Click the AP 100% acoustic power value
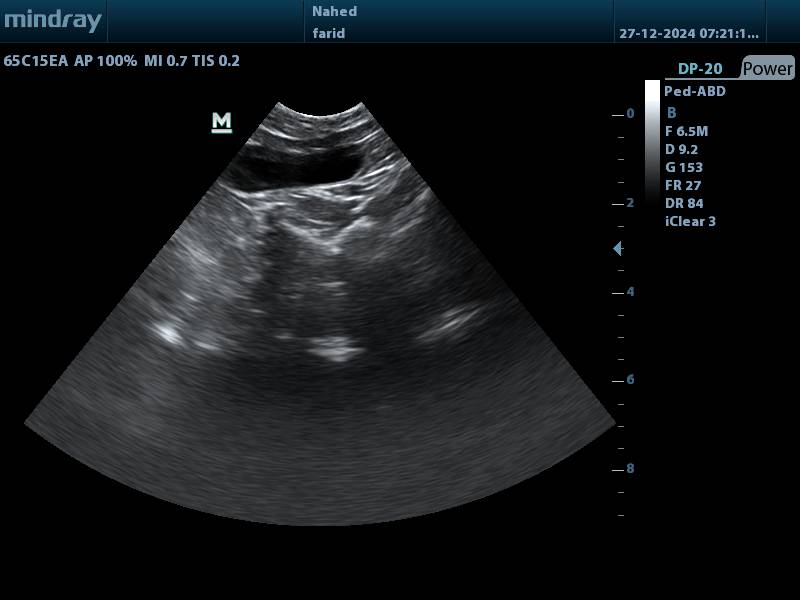This screenshot has width=800, height=600. [x=106, y=61]
